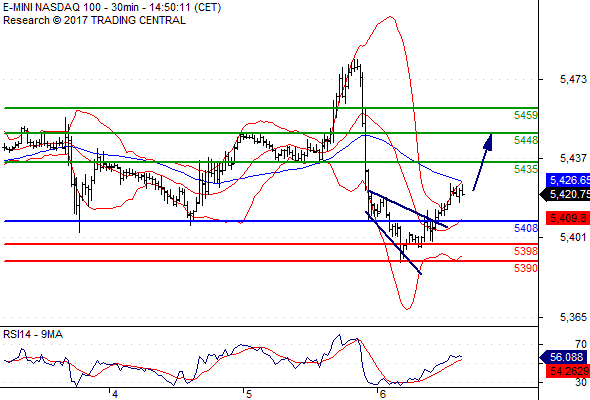Click the red 54.2629 RSI average tag
Screen dimensions: 590x400
point(568,371)
